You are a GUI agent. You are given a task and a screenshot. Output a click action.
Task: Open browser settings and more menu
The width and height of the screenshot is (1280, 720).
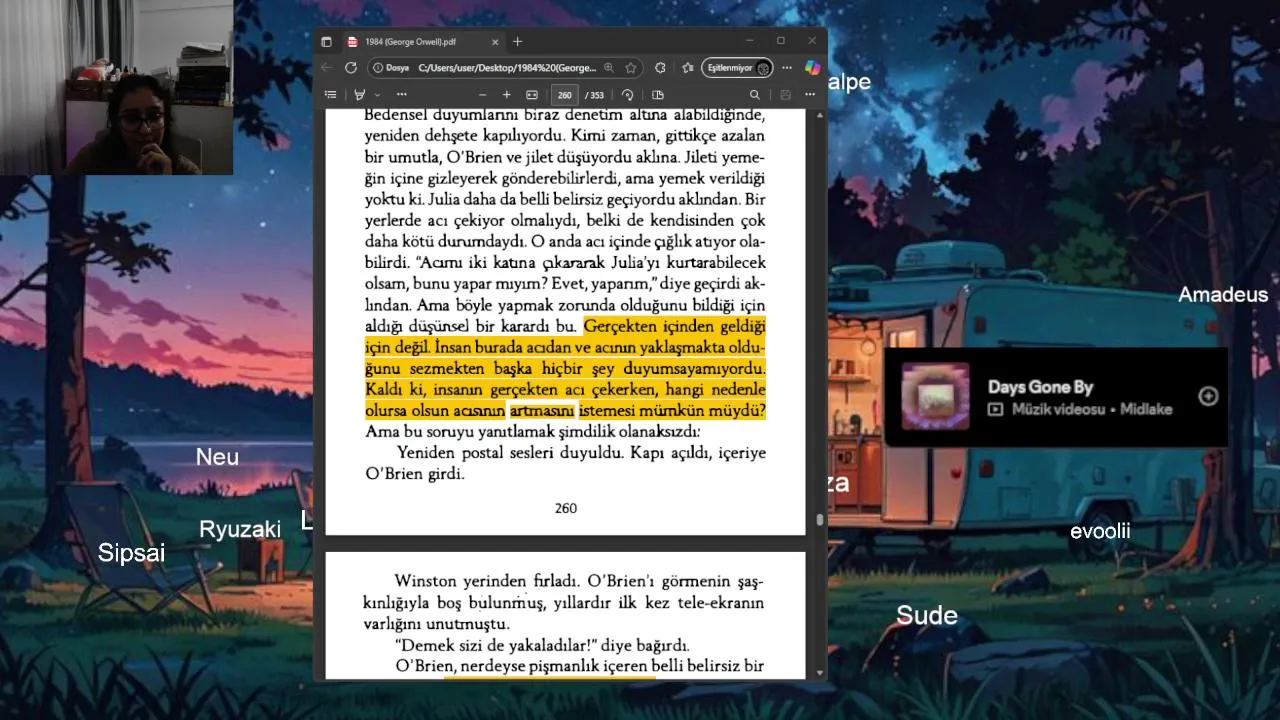pyautogui.click(x=787, y=68)
